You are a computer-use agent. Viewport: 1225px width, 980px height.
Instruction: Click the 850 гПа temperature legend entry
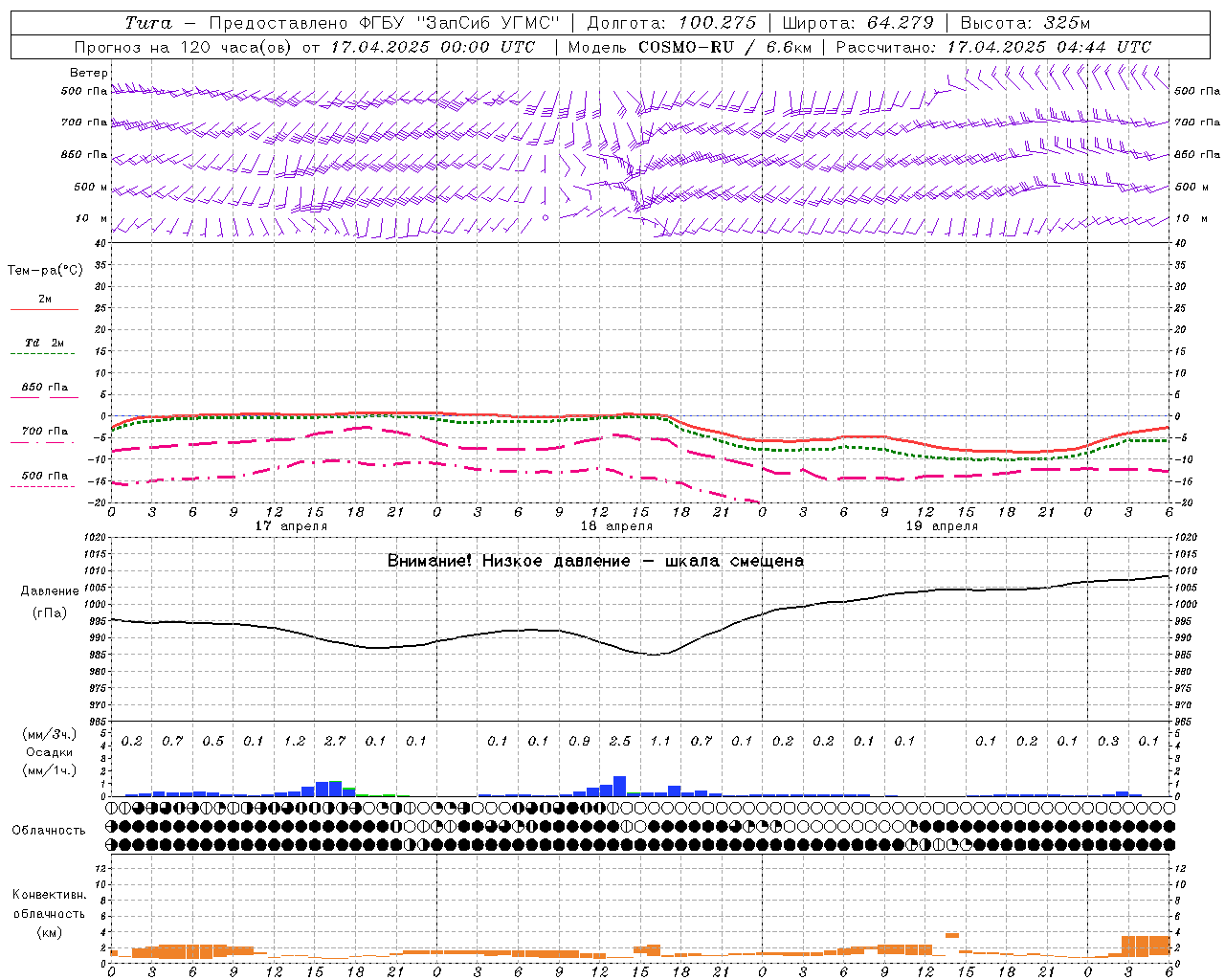[44, 388]
